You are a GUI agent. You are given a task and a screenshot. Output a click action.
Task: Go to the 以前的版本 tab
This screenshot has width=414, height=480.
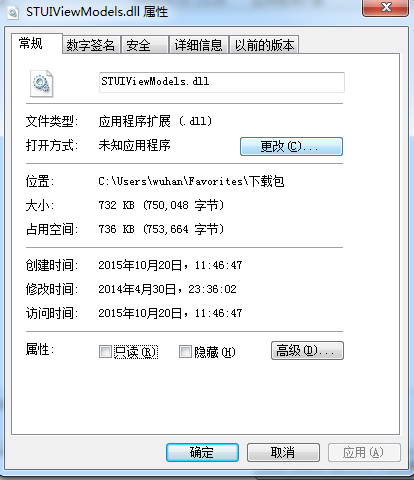point(264,45)
